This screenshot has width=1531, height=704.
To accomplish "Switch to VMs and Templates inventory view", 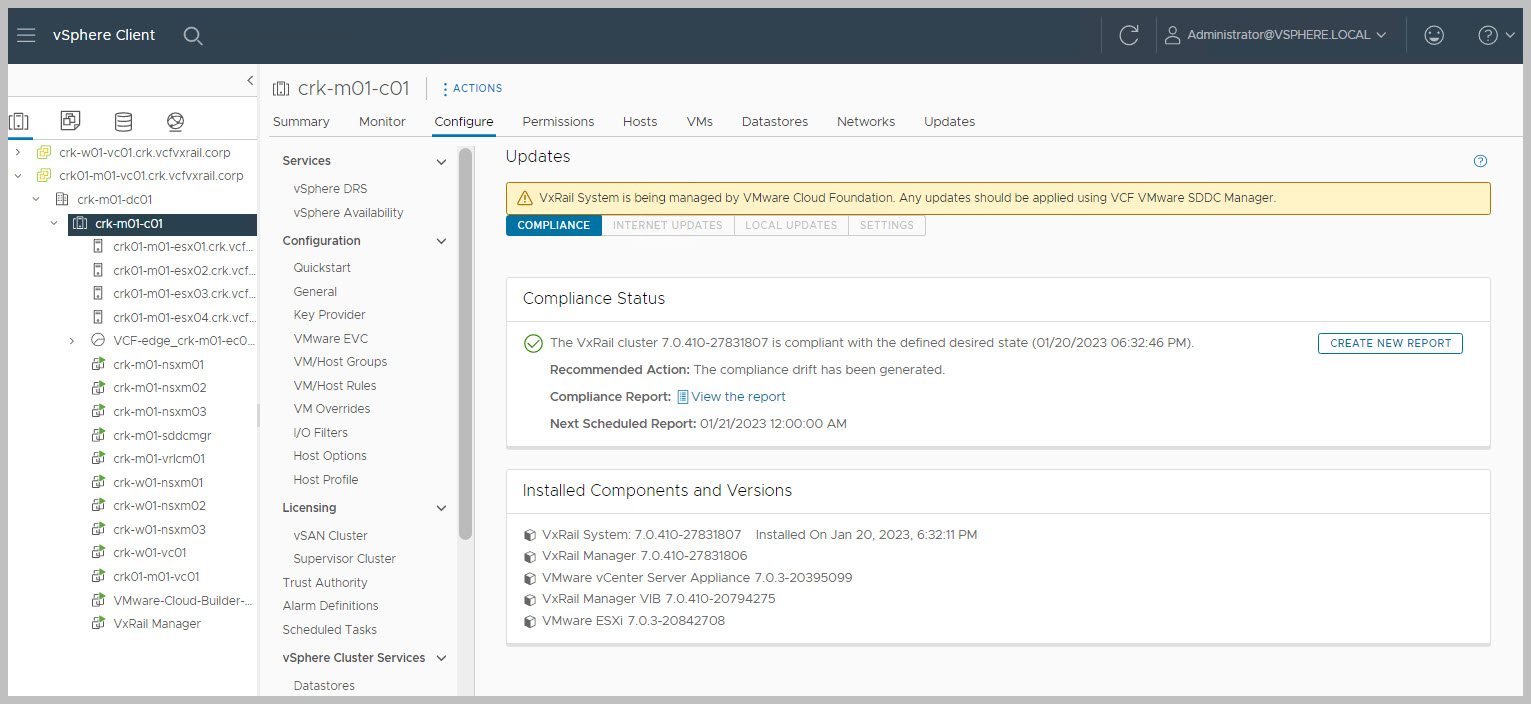I will [70, 121].
